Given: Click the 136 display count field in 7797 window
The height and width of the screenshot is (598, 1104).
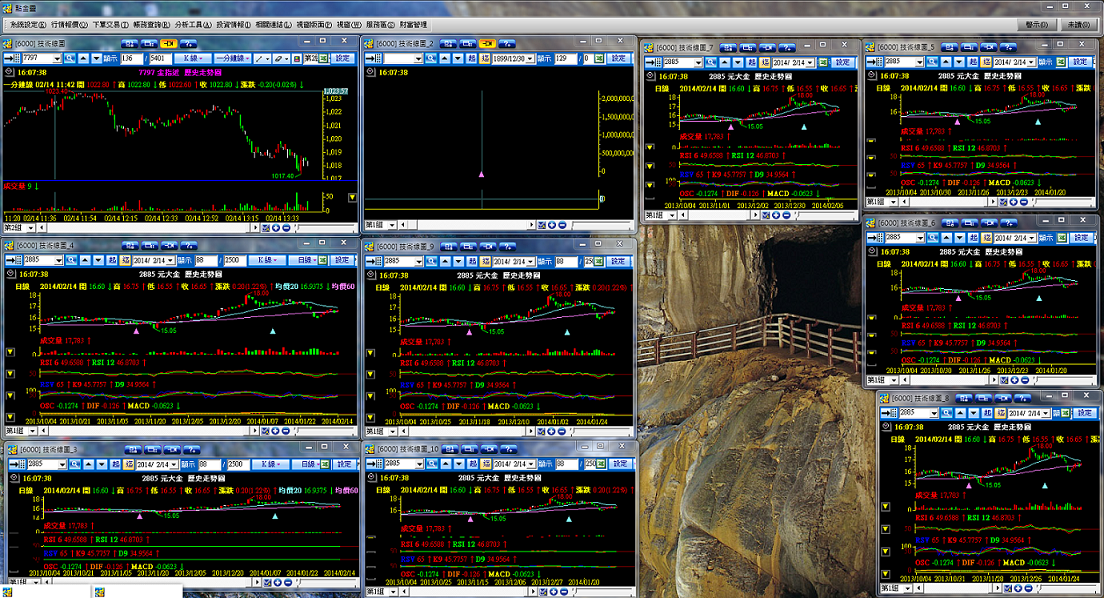Looking at the screenshot, I should (132, 58).
